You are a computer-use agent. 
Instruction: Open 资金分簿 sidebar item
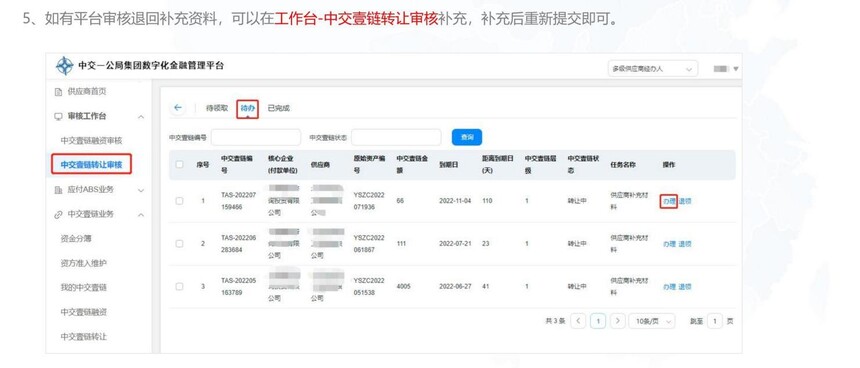[x=76, y=239]
